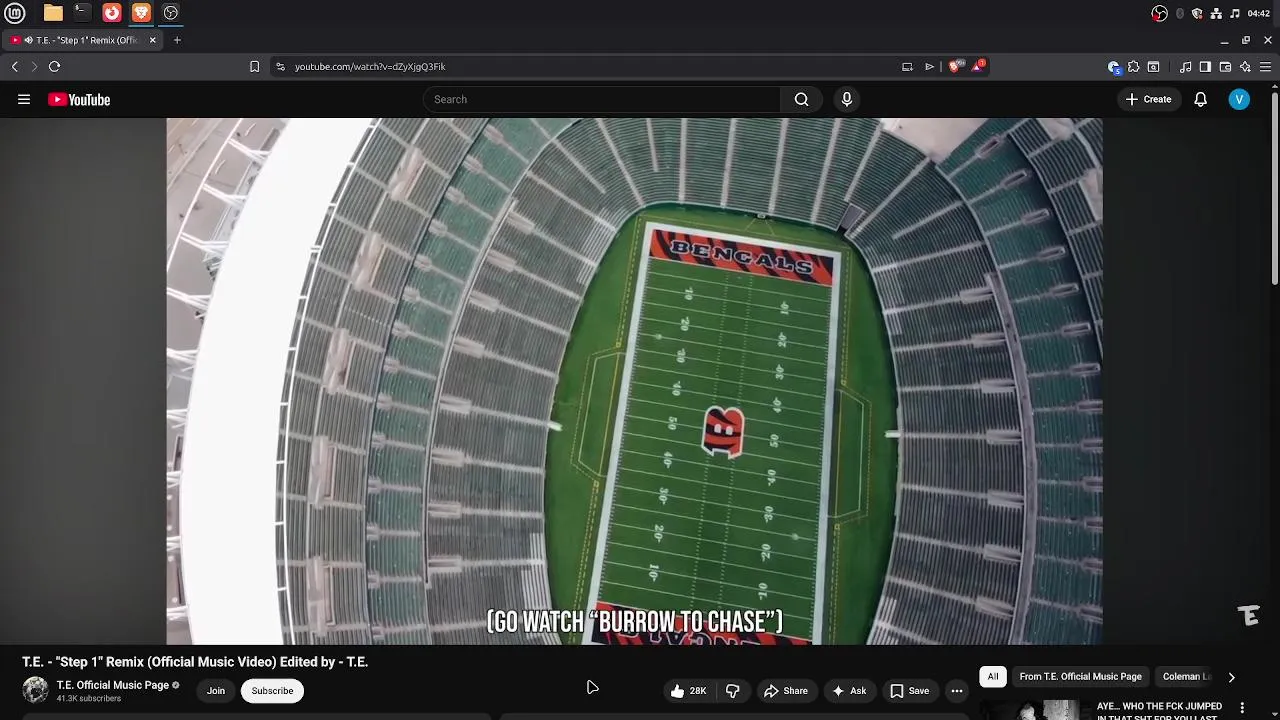Click the OBS recording tray icon
The image size is (1280, 720).
[1160, 13]
